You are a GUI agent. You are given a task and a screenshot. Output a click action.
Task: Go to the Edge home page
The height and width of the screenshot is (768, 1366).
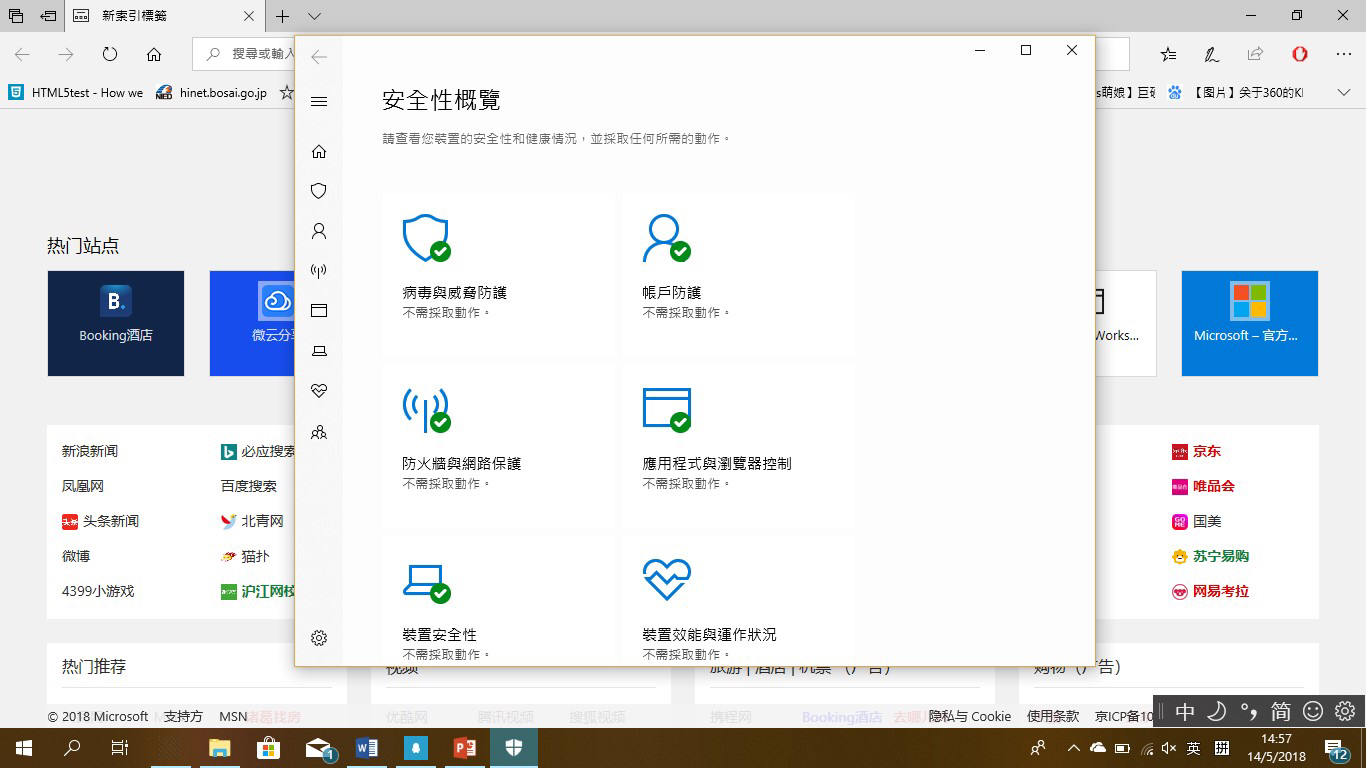point(154,55)
